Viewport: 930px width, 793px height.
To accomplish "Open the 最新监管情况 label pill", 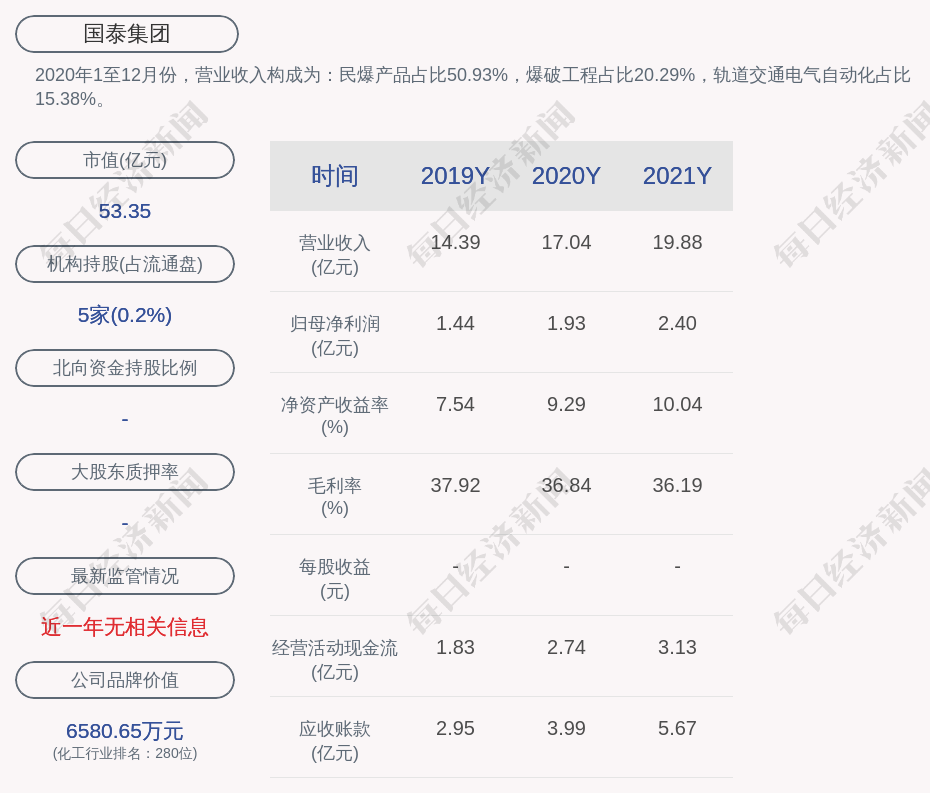I will click(125, 576).
